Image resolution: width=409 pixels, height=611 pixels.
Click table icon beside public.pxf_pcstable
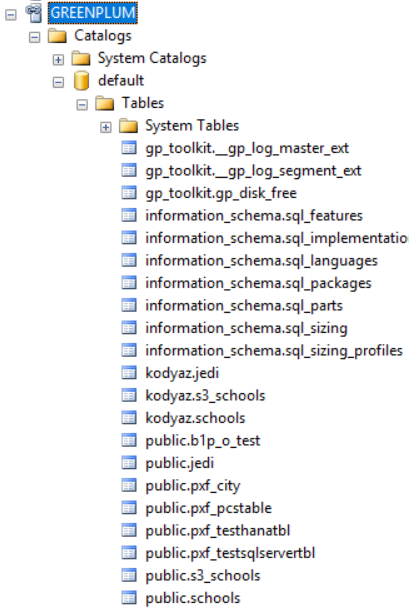[x=129, y=508]
